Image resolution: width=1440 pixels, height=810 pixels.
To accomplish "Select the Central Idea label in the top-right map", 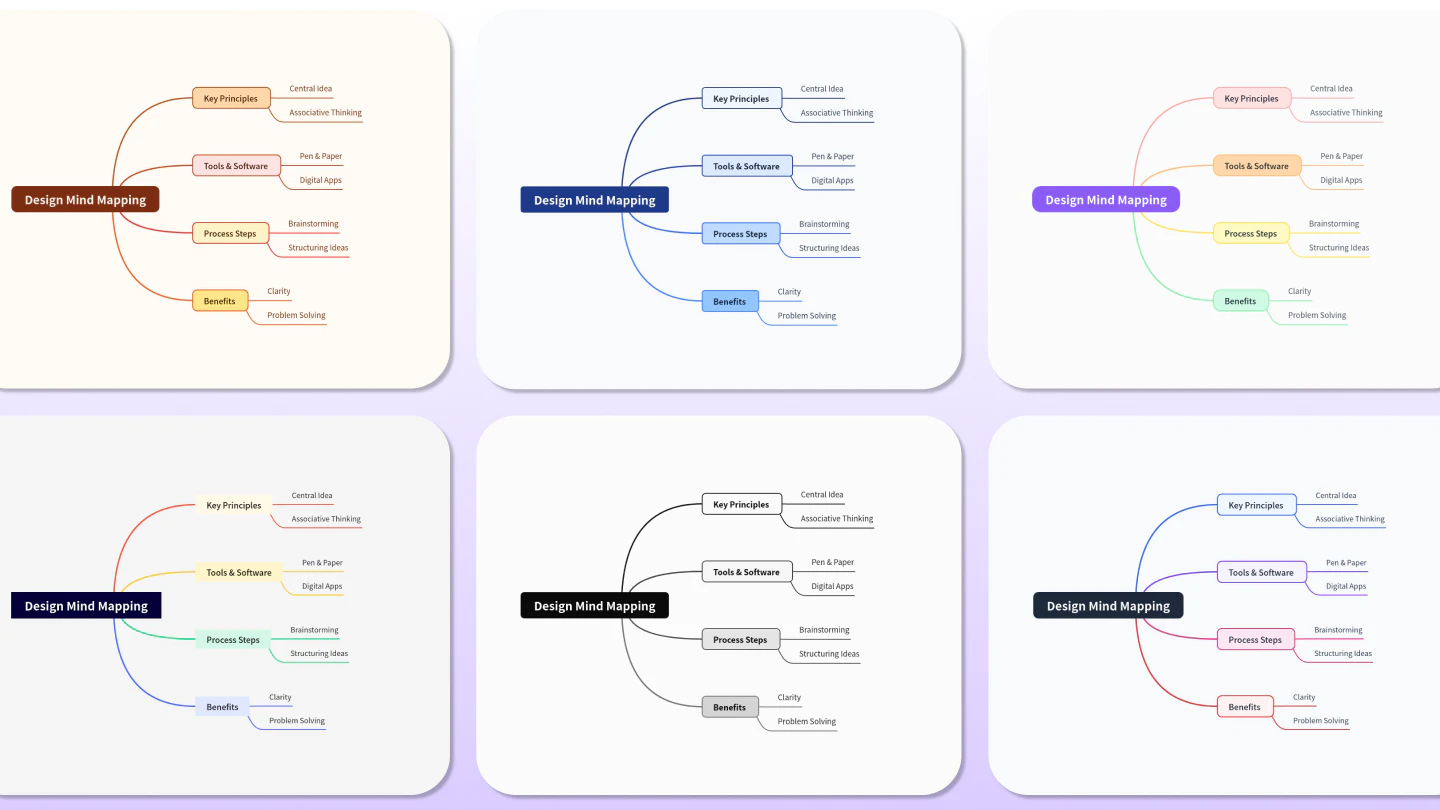I will point(1332,88).
